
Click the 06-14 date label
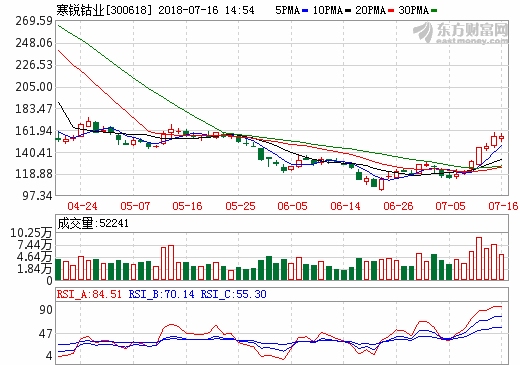tap(345, 206)
